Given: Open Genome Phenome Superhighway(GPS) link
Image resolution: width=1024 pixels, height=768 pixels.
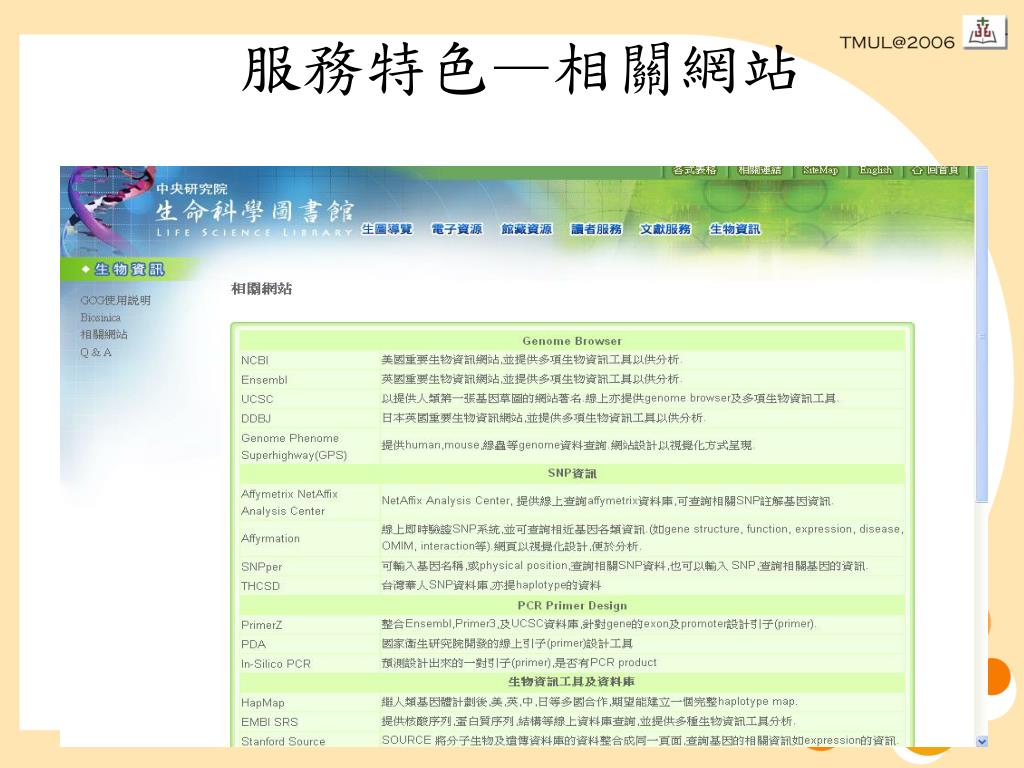Looking at the screenshot, I should (294, 447).
